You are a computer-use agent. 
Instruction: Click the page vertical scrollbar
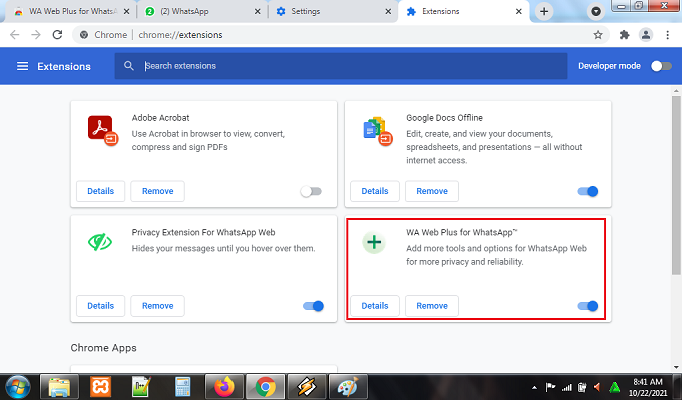[676, 185]
